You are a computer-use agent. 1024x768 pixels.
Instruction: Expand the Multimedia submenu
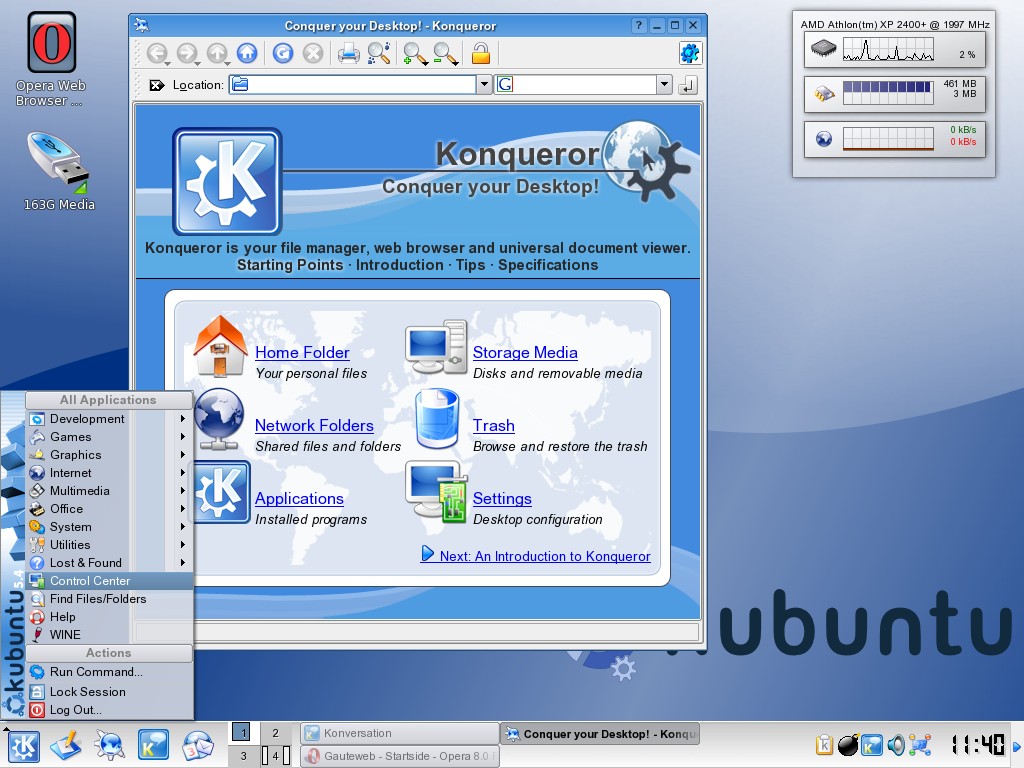109,490
